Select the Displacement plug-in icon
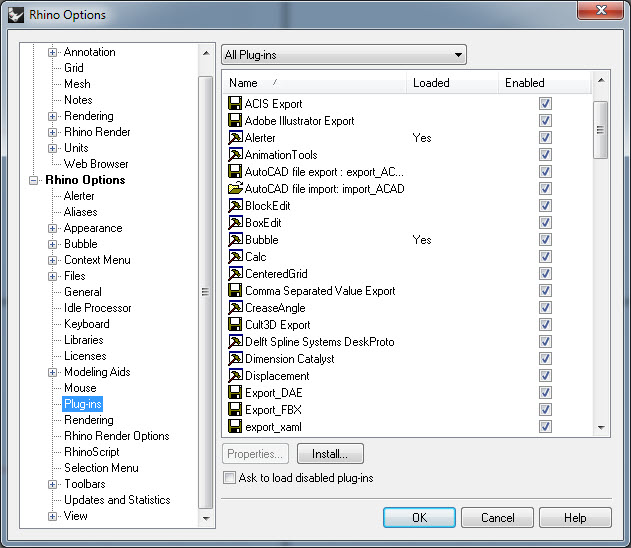Viewport: 631px width, 548px height. tap(235, 375)
